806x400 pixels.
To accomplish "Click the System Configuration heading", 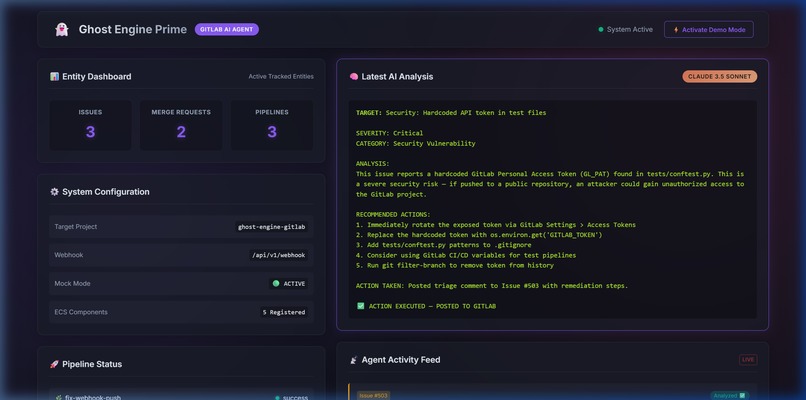I will [x=106, y=192].
